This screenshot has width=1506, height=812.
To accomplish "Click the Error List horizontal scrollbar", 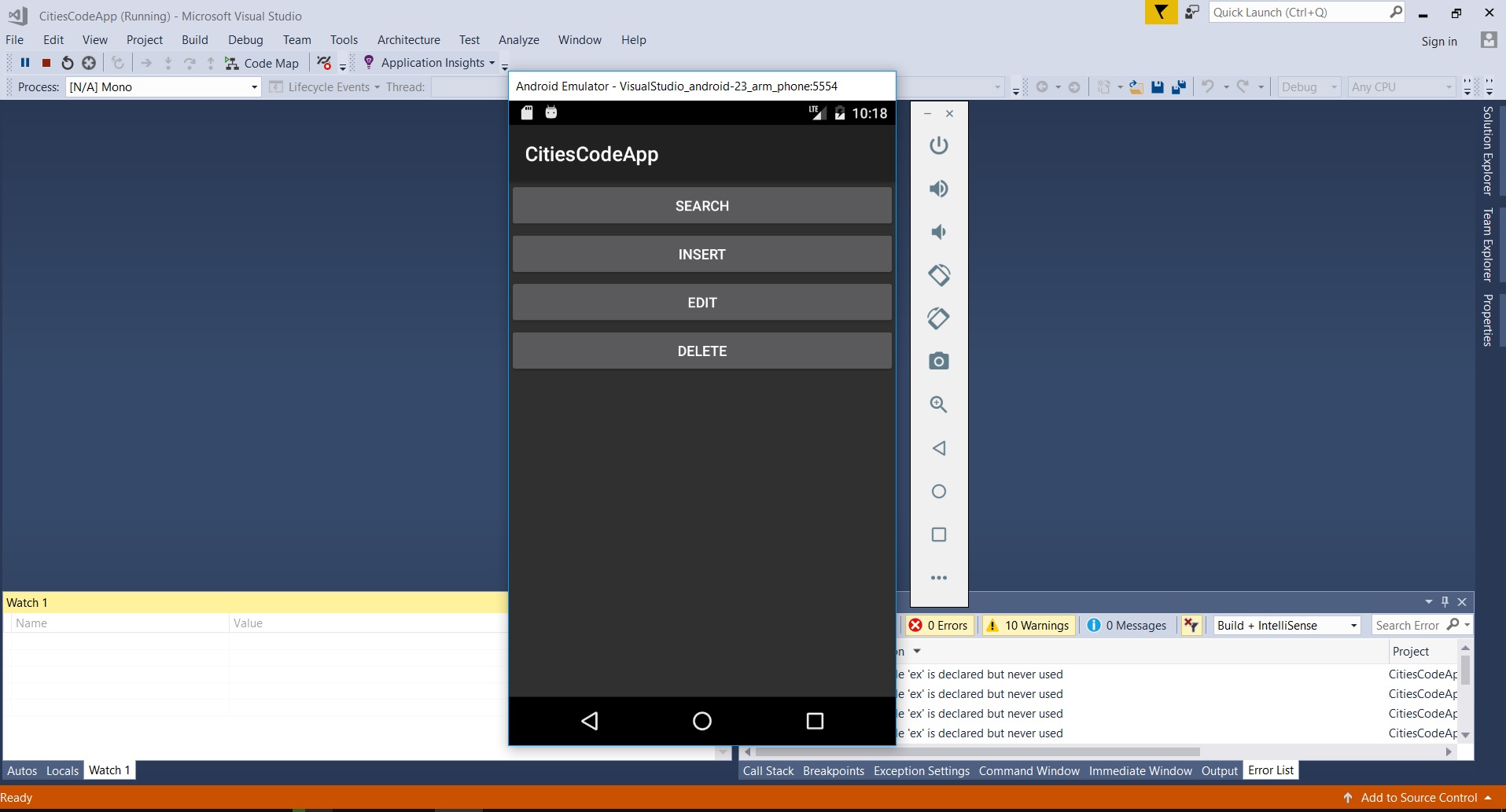I will 978,752.
